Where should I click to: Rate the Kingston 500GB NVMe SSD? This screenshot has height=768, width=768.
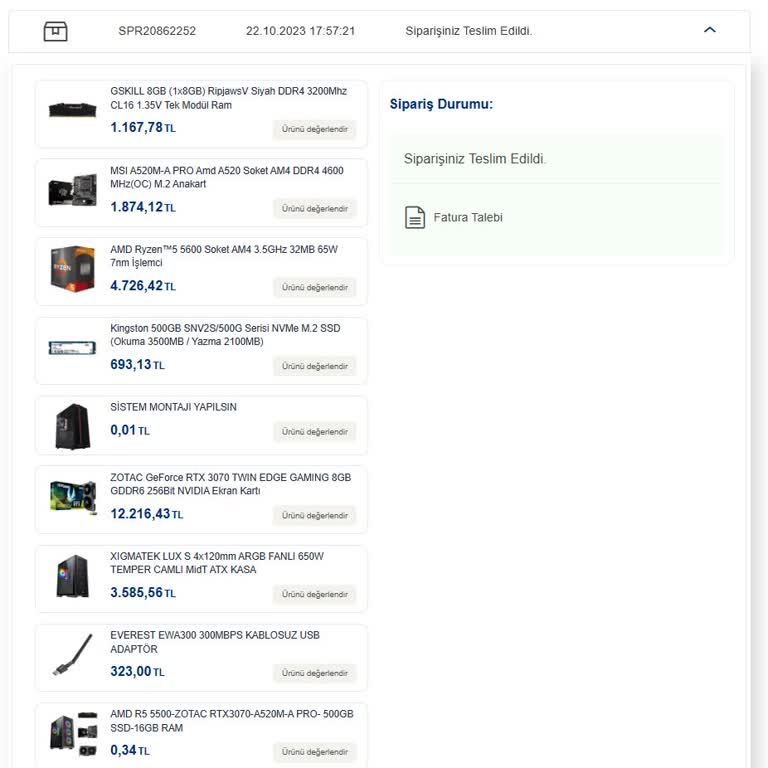(314, 366)
